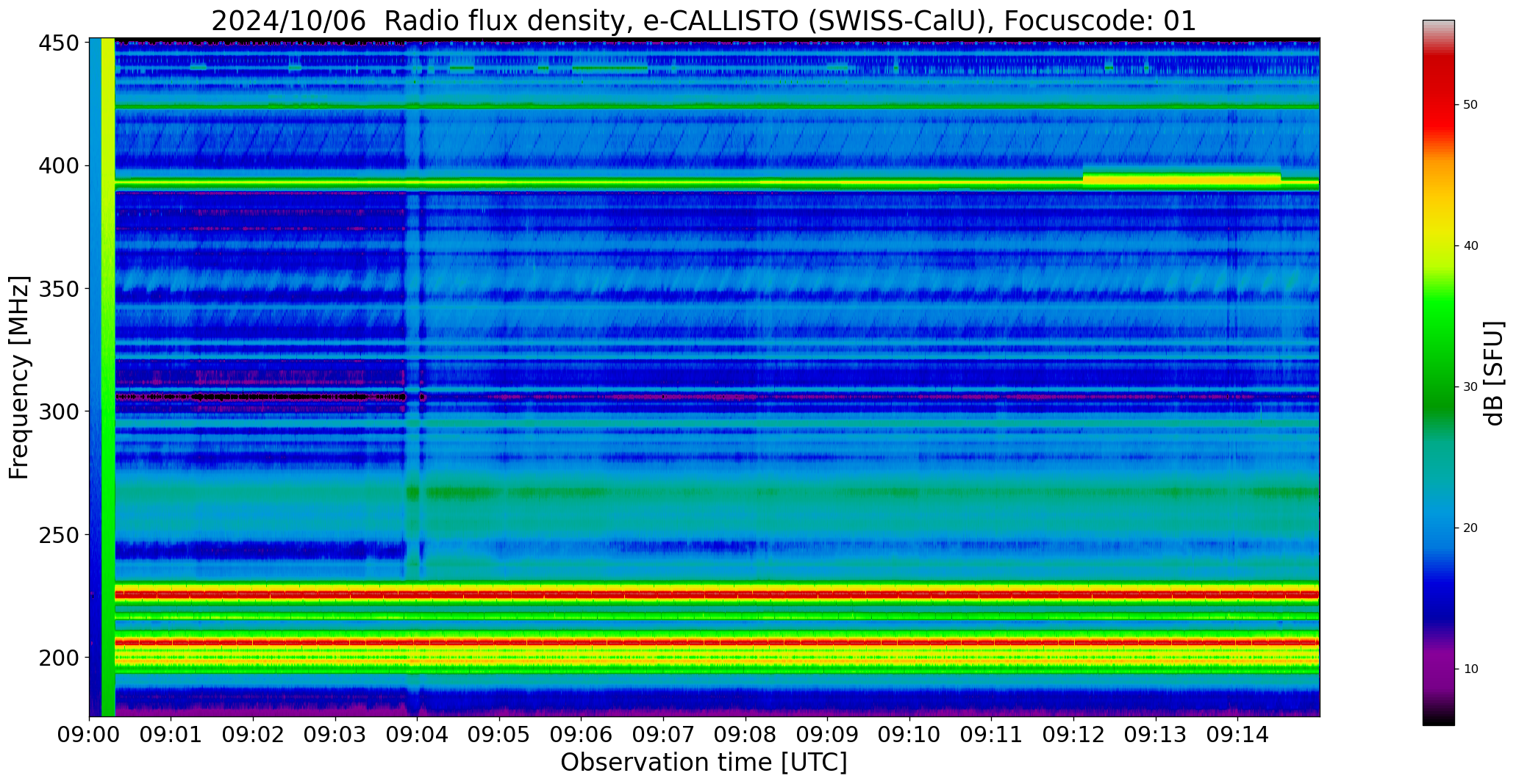Click the colorbar tick label 50
This screenshot has height=784, width=1516.
point(1470,105)
